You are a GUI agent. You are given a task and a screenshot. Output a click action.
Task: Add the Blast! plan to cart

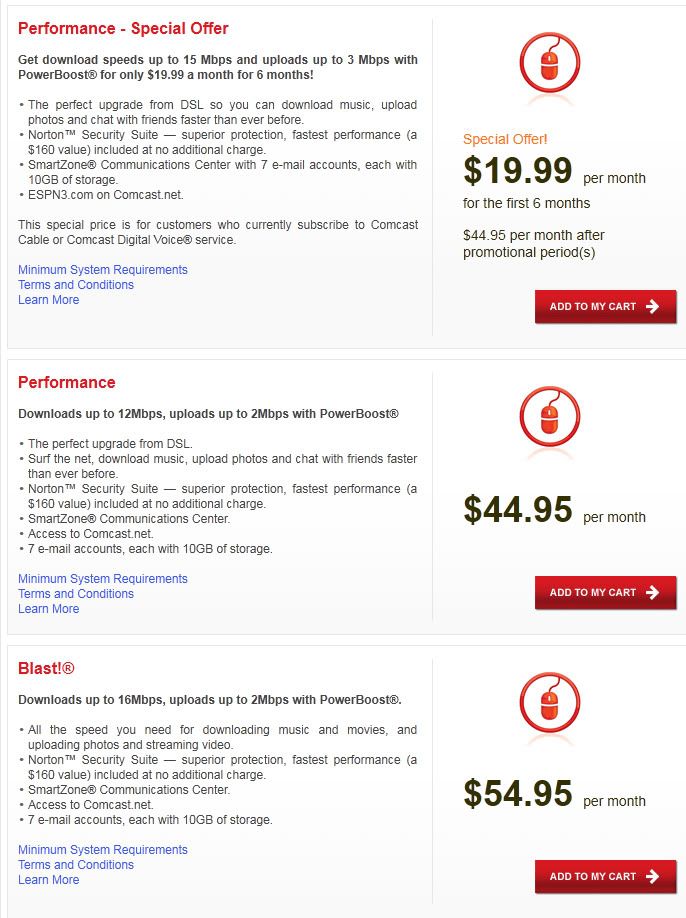tap(605, 877)
